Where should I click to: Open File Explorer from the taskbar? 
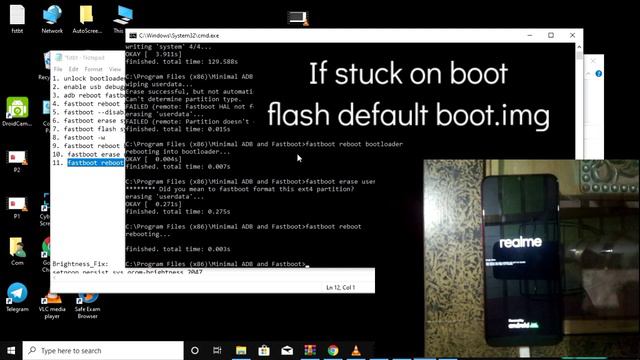[241, 351]
